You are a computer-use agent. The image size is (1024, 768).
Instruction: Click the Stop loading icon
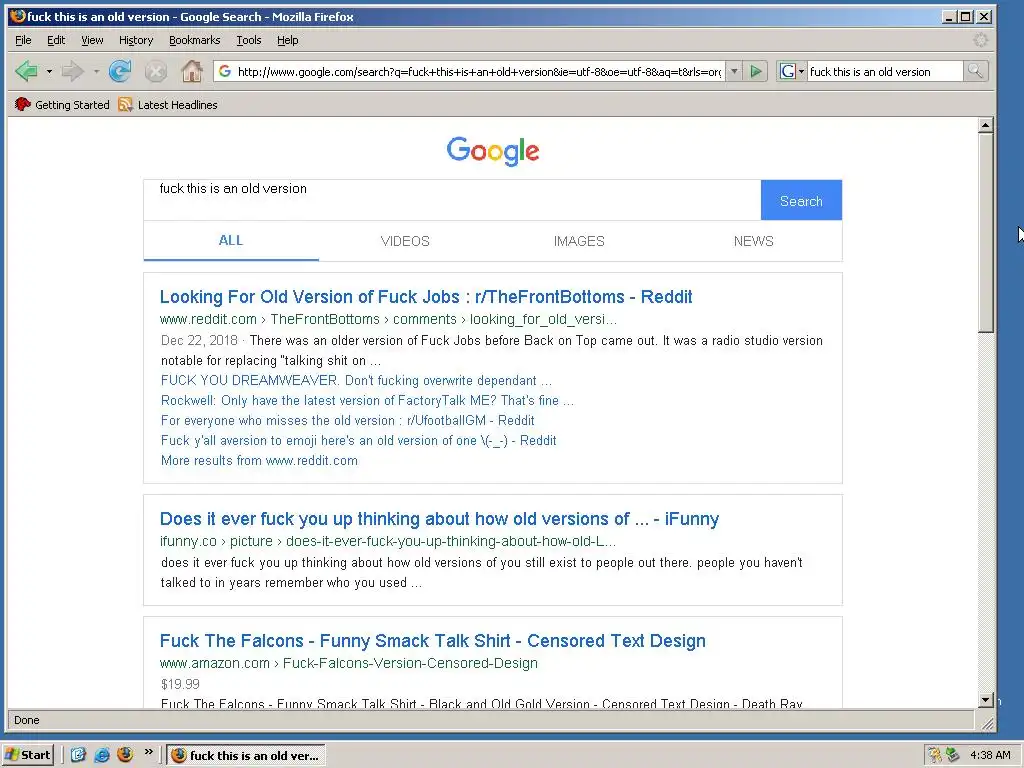[x=155, y=71]
